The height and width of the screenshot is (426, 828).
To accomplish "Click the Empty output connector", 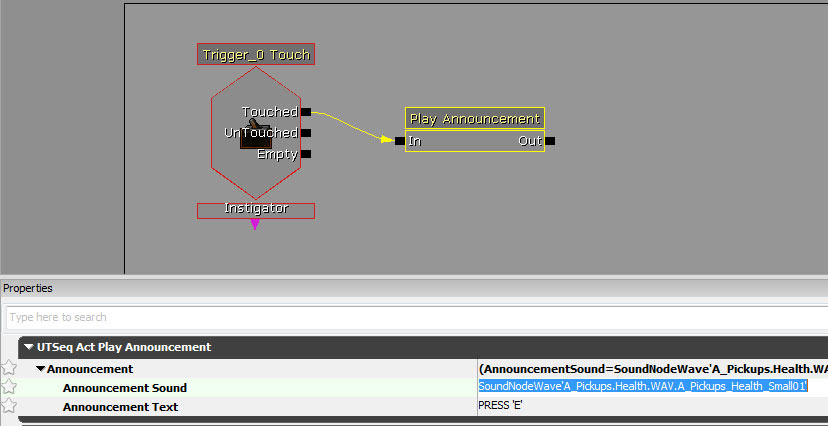I will [x=306, y=154].
